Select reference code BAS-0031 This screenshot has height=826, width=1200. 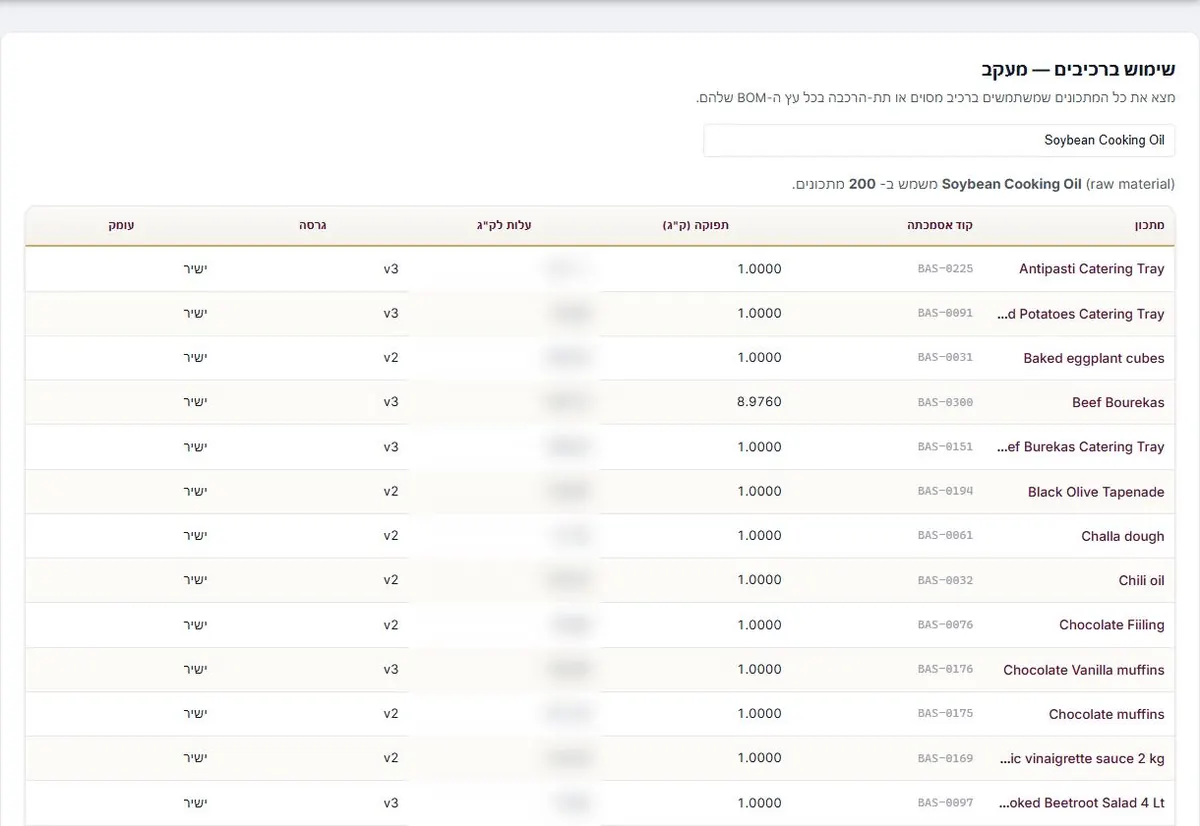(945, 357)
